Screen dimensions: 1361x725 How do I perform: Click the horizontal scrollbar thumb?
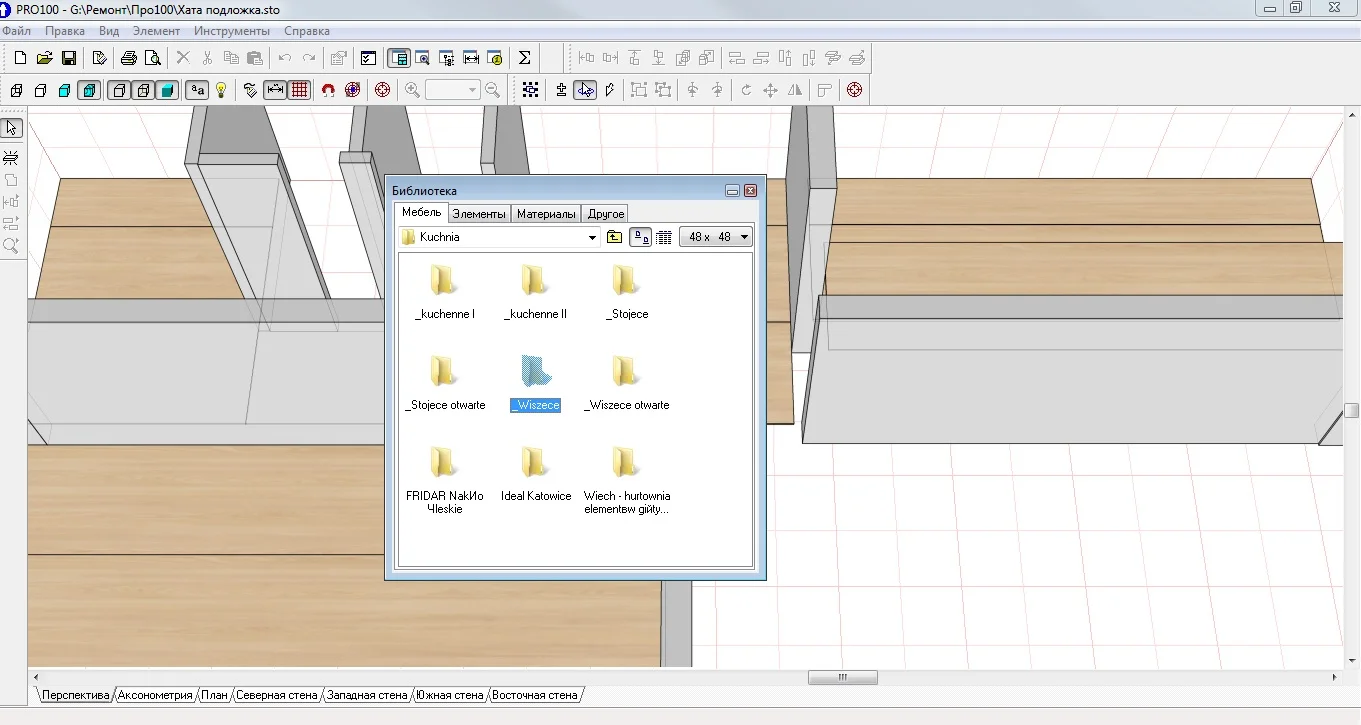point(842,677)
